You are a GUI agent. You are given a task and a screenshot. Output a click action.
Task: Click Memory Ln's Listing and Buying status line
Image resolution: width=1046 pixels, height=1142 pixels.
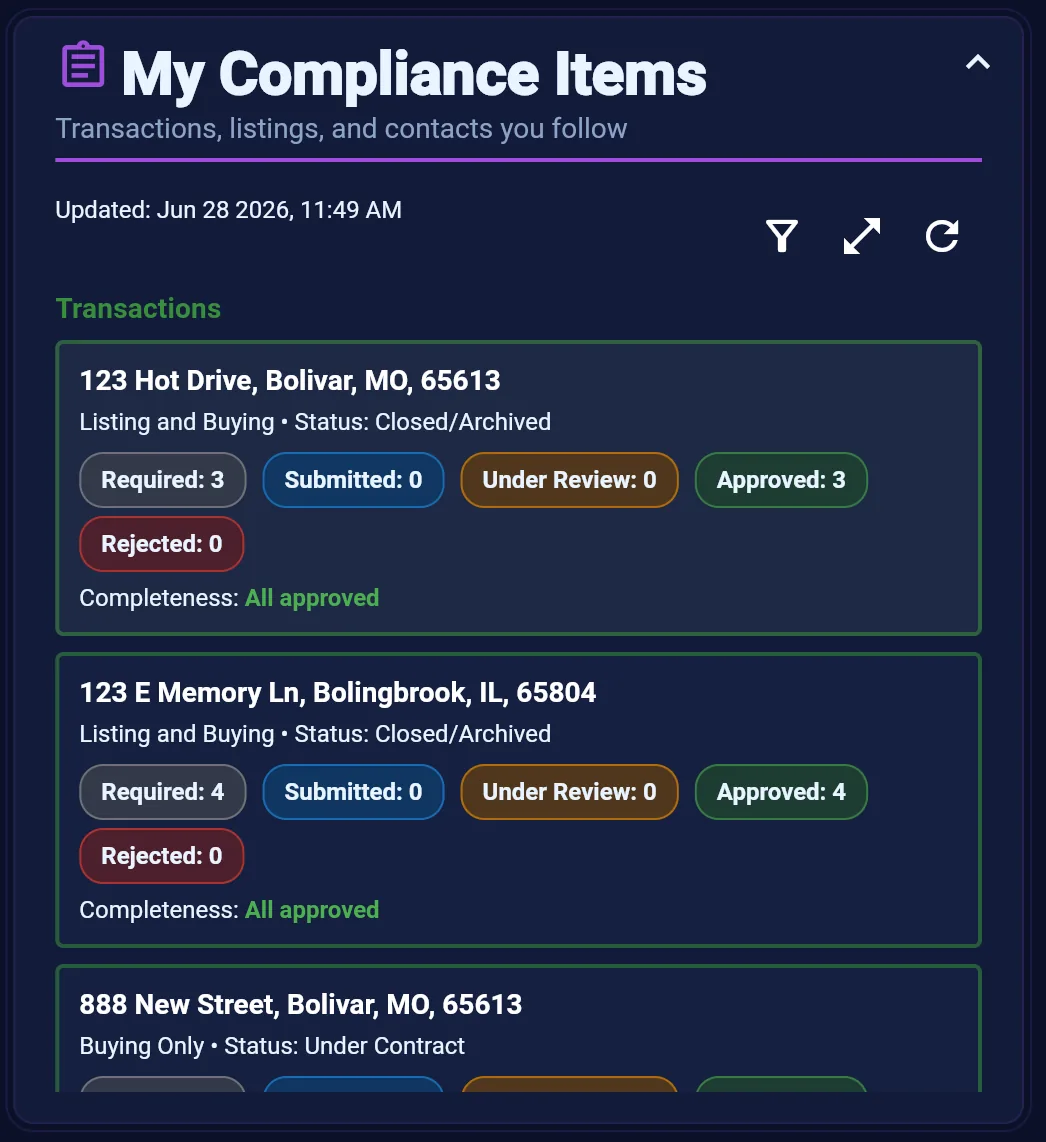[315, 733]
